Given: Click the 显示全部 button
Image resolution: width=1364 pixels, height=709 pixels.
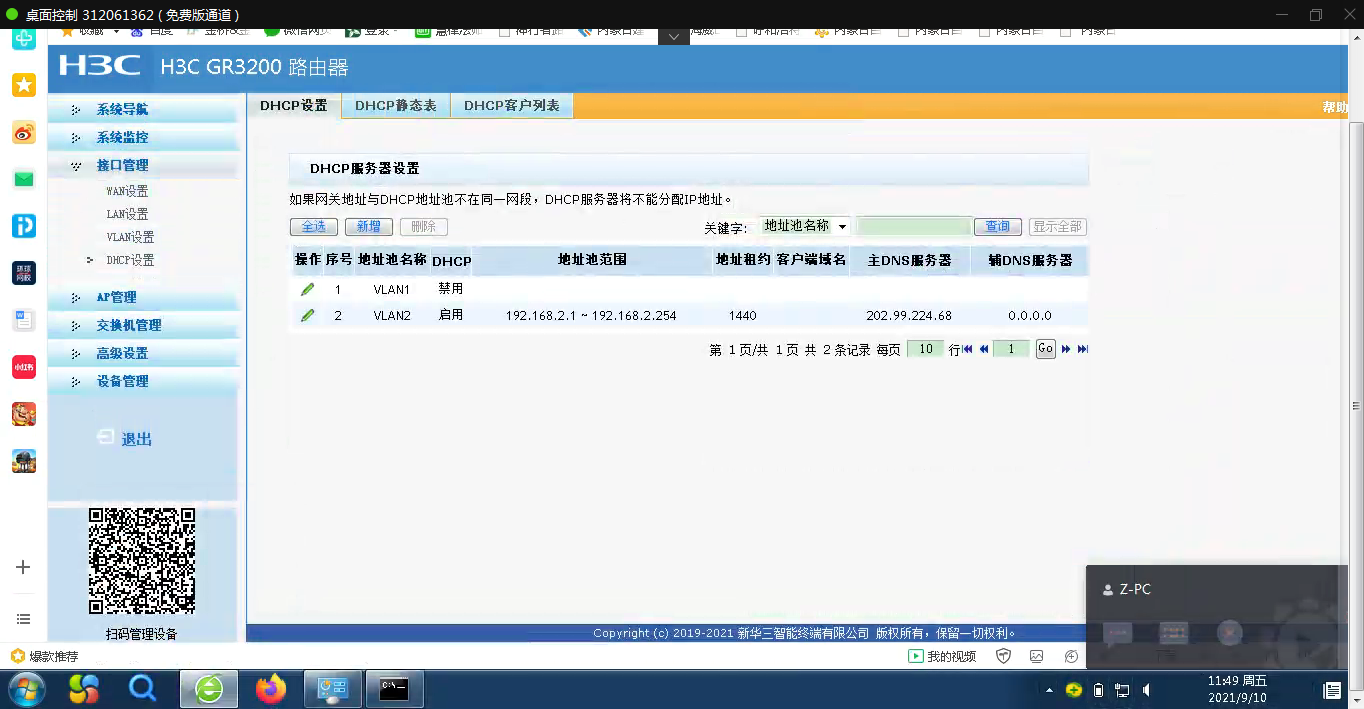Looking at the screenshot, I should [x=1057, y=227].
